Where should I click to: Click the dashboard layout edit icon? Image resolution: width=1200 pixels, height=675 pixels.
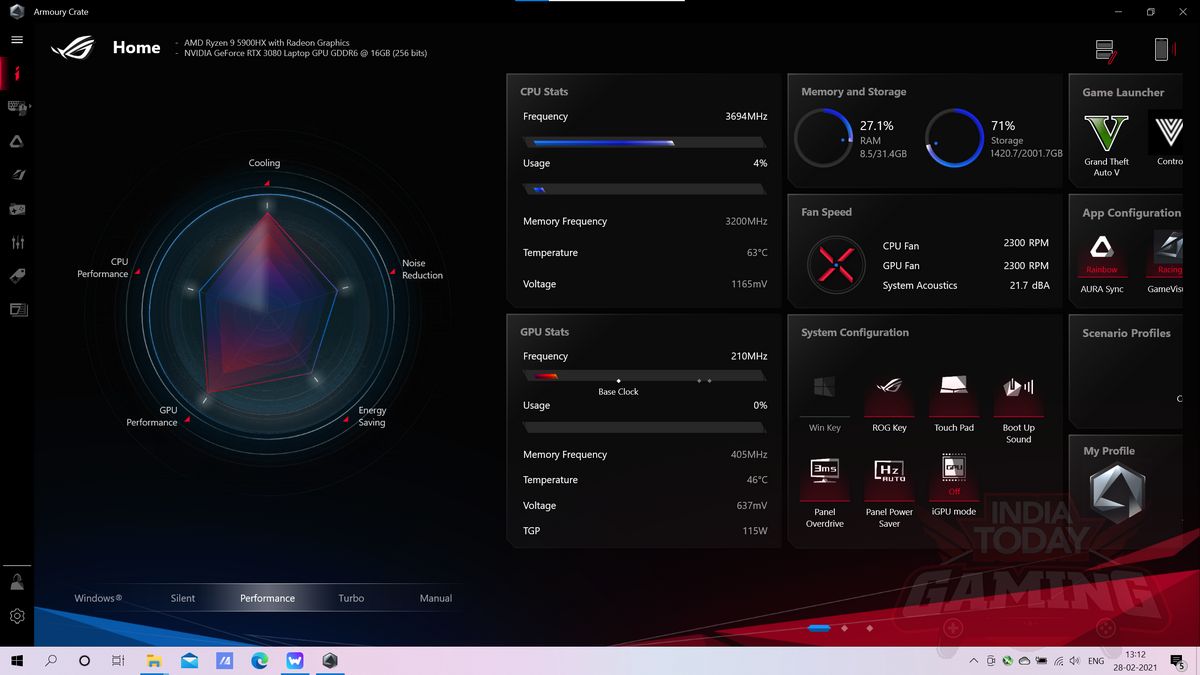[x=1106, y=51]
